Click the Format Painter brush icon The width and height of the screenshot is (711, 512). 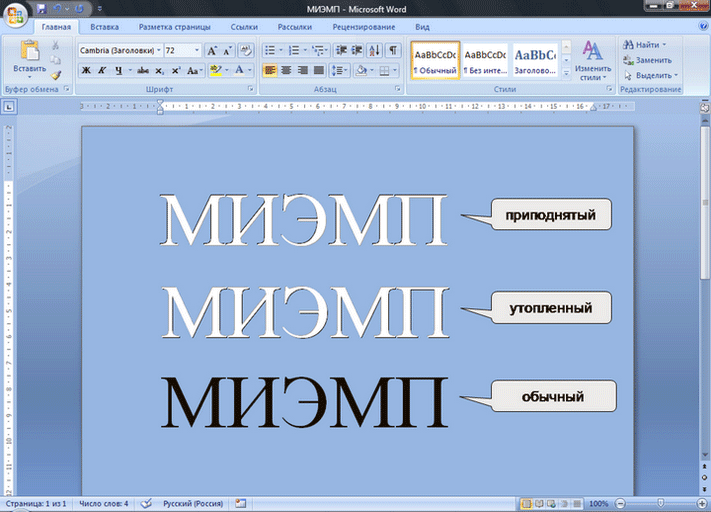coord(56,74)
